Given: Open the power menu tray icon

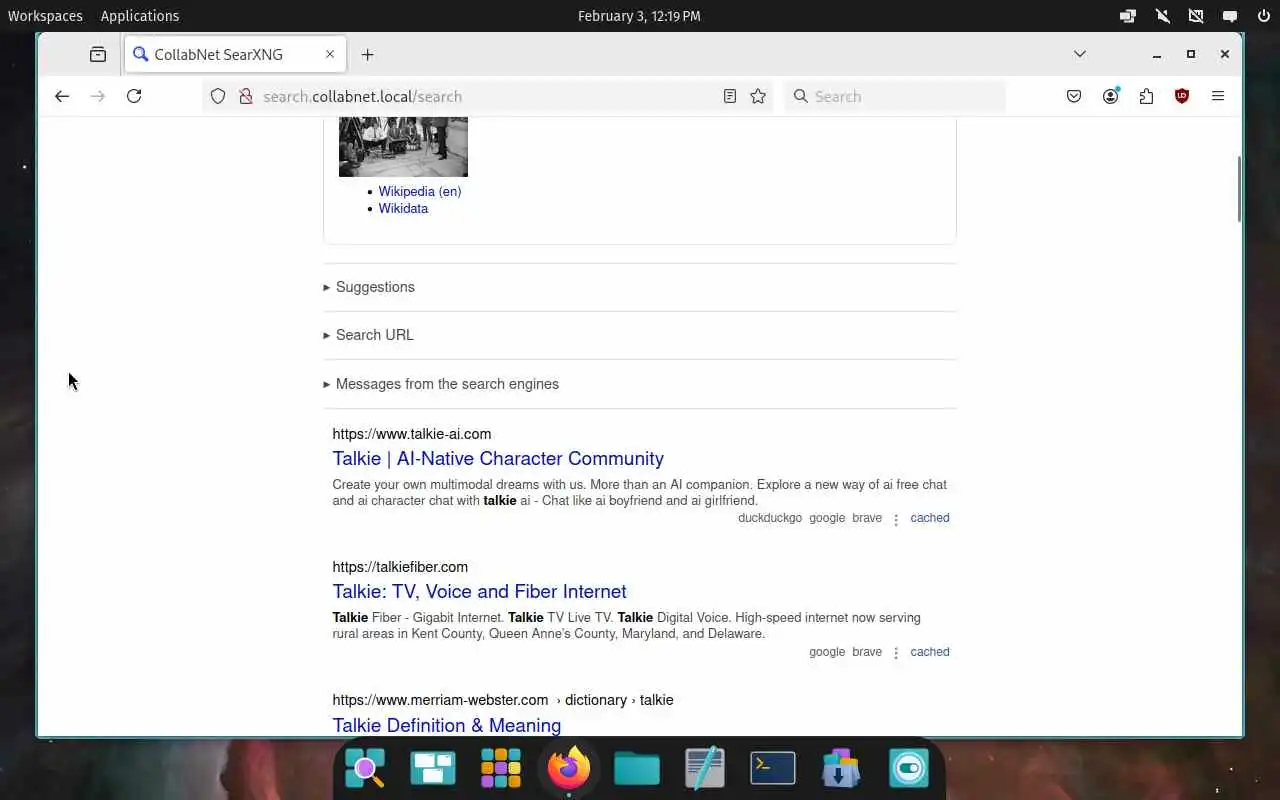Looking at the screenshot, I should point(1263,16).
